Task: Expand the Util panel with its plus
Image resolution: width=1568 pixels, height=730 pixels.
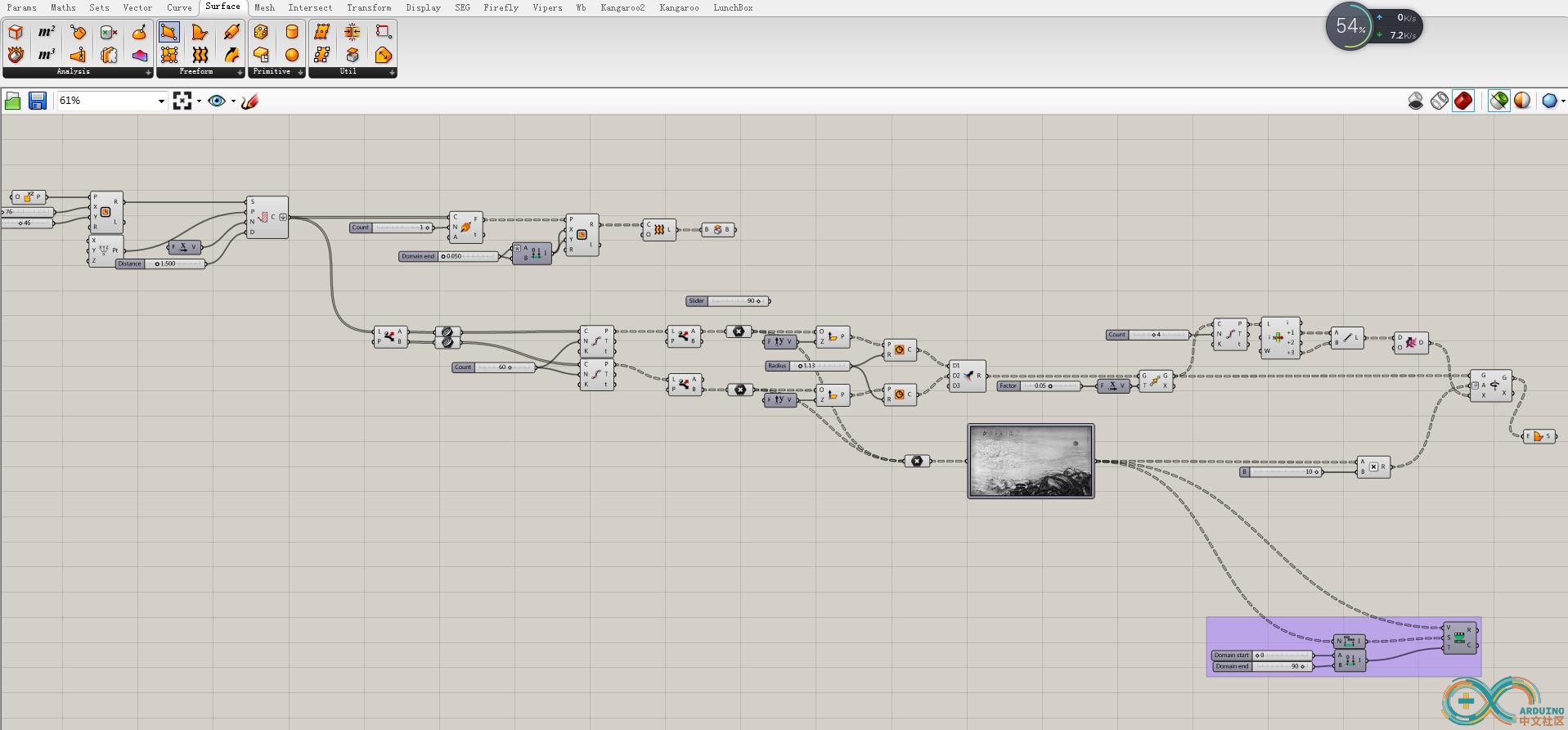Action: [x=392, y=72]
